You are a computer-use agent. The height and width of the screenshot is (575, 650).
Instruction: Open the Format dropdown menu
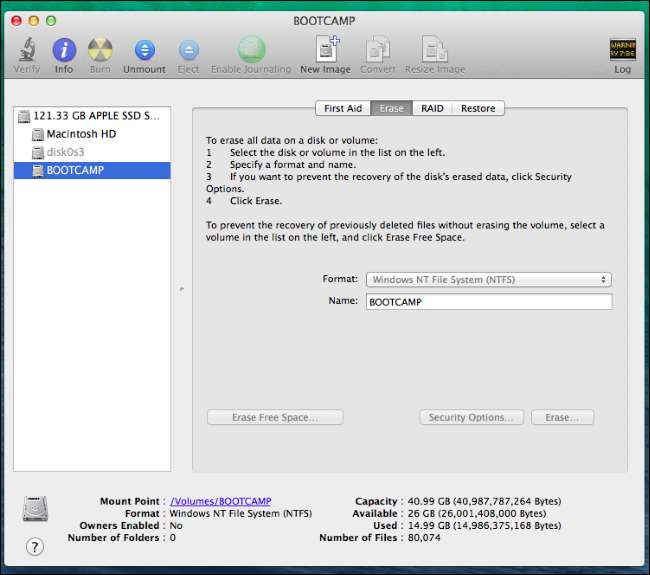click(x=489, y=280)
